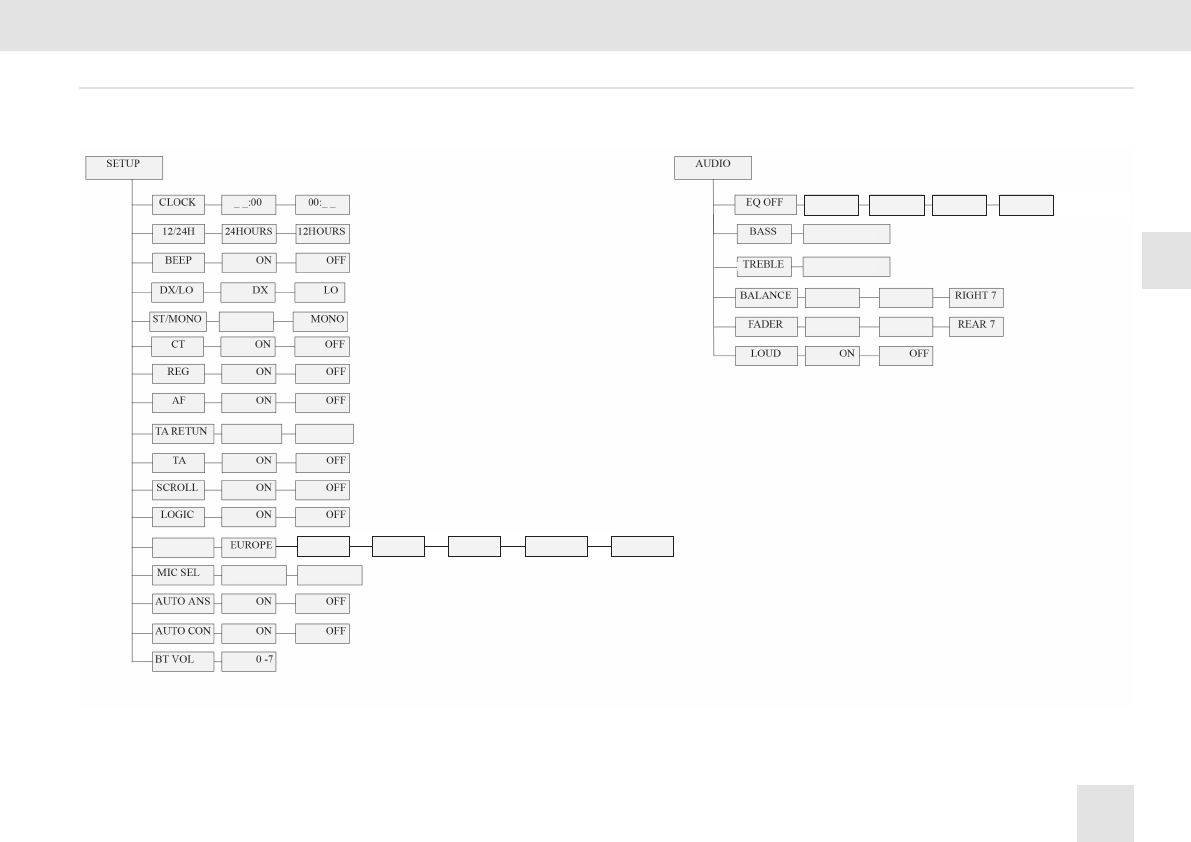
Task: Click ON in the AUTO ANS row
Action: coord(248,604)
